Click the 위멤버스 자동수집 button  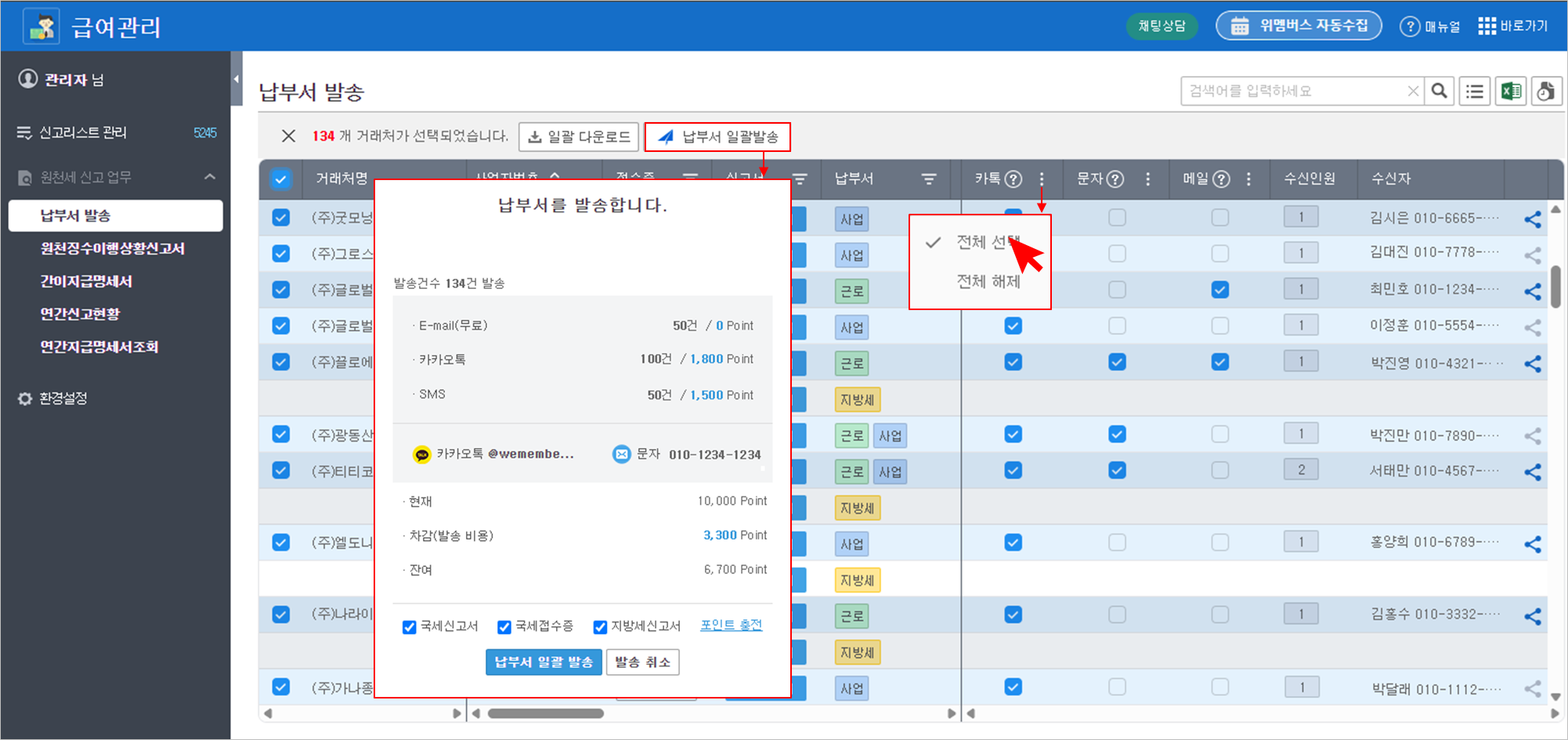click(x=1299, y=26)
